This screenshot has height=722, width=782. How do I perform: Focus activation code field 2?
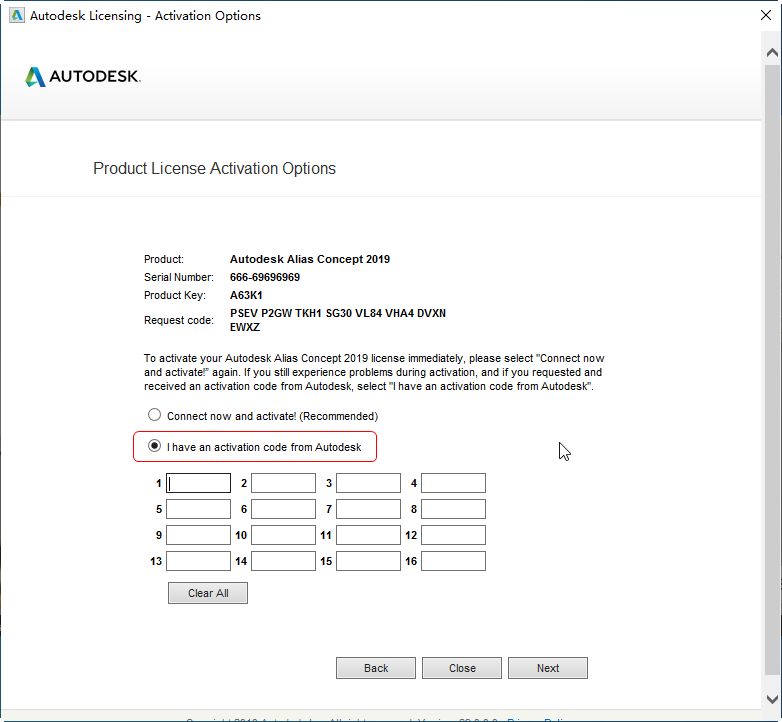pyautogui.click(x=283, y=484)
